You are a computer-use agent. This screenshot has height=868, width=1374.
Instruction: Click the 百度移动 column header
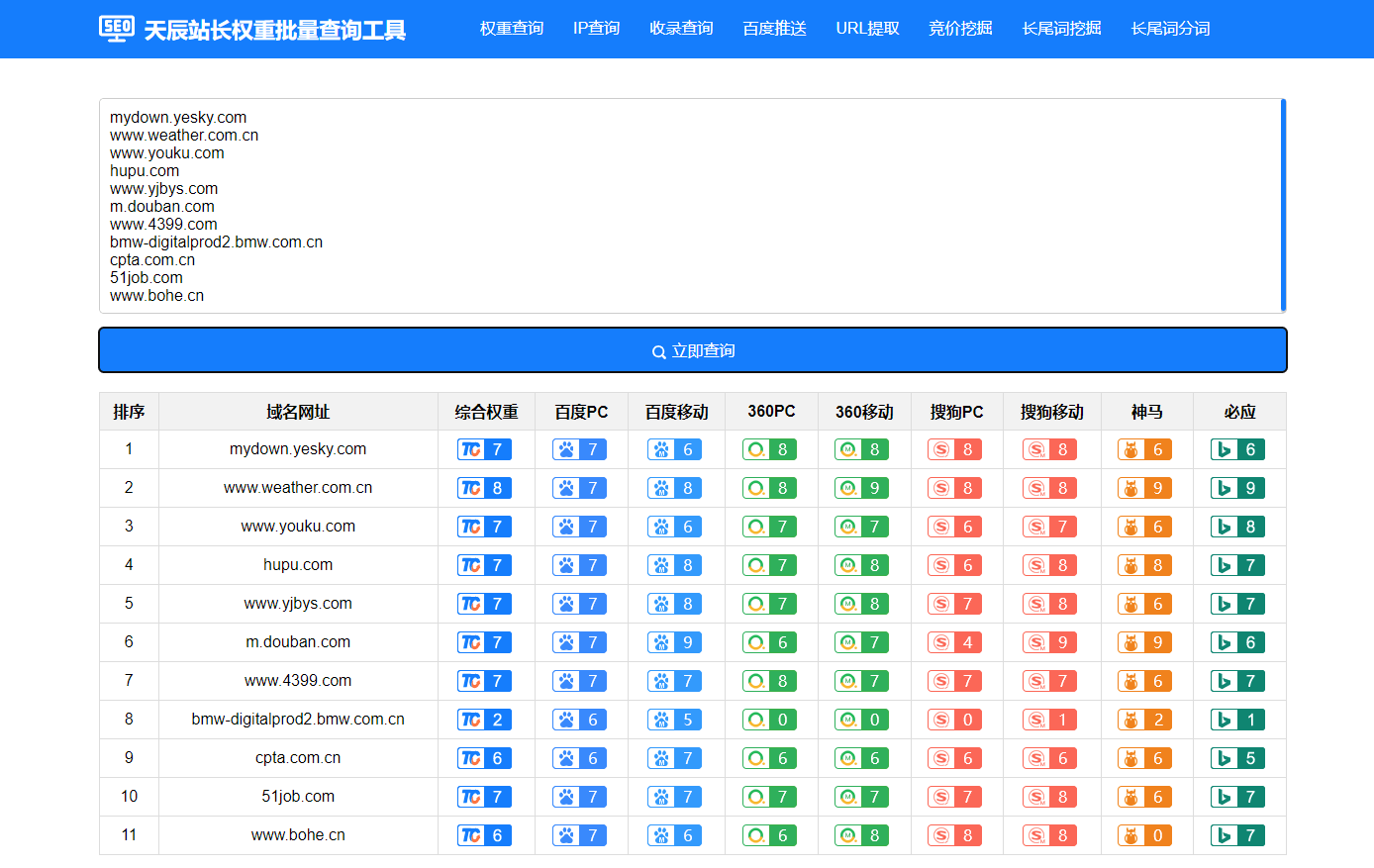pyautogui.click(x=676, y=412)
